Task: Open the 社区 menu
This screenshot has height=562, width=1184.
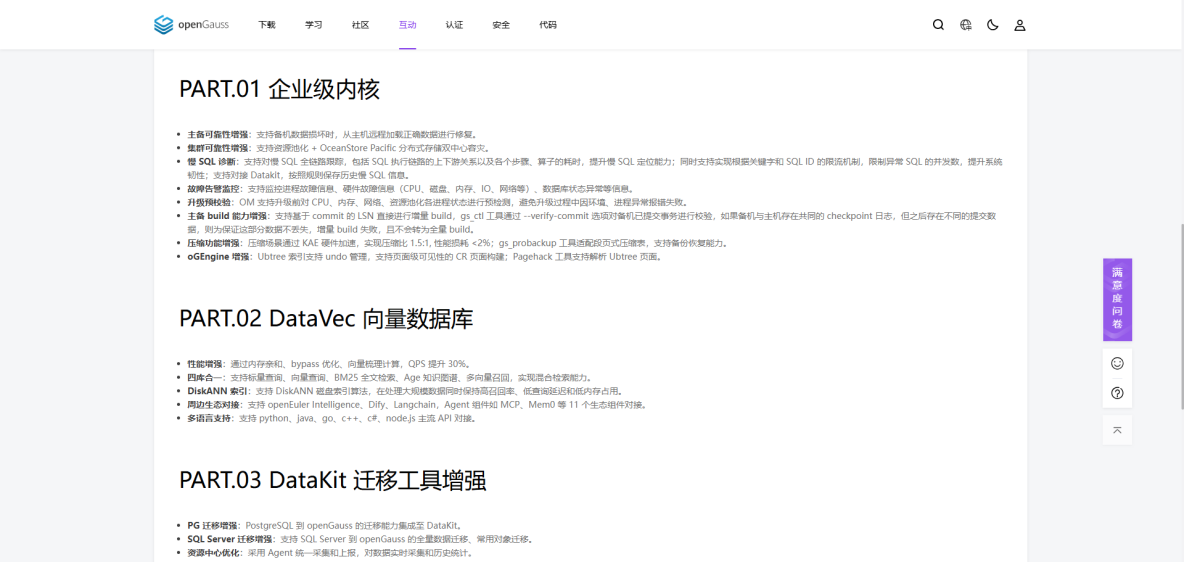Action: [361, 25]
